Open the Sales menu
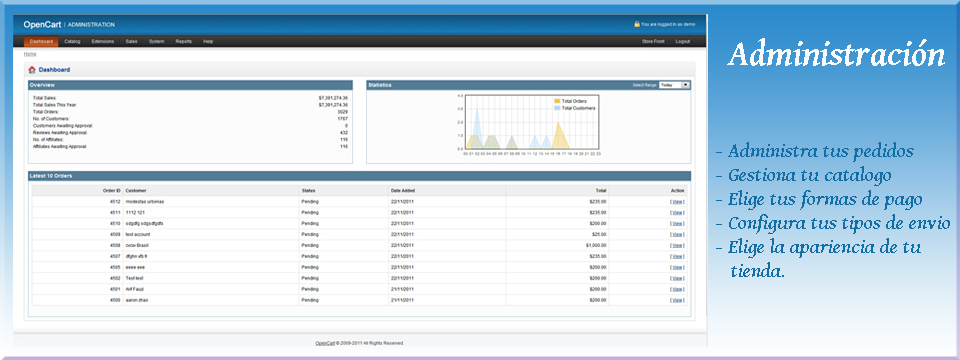 coord(132,42)
